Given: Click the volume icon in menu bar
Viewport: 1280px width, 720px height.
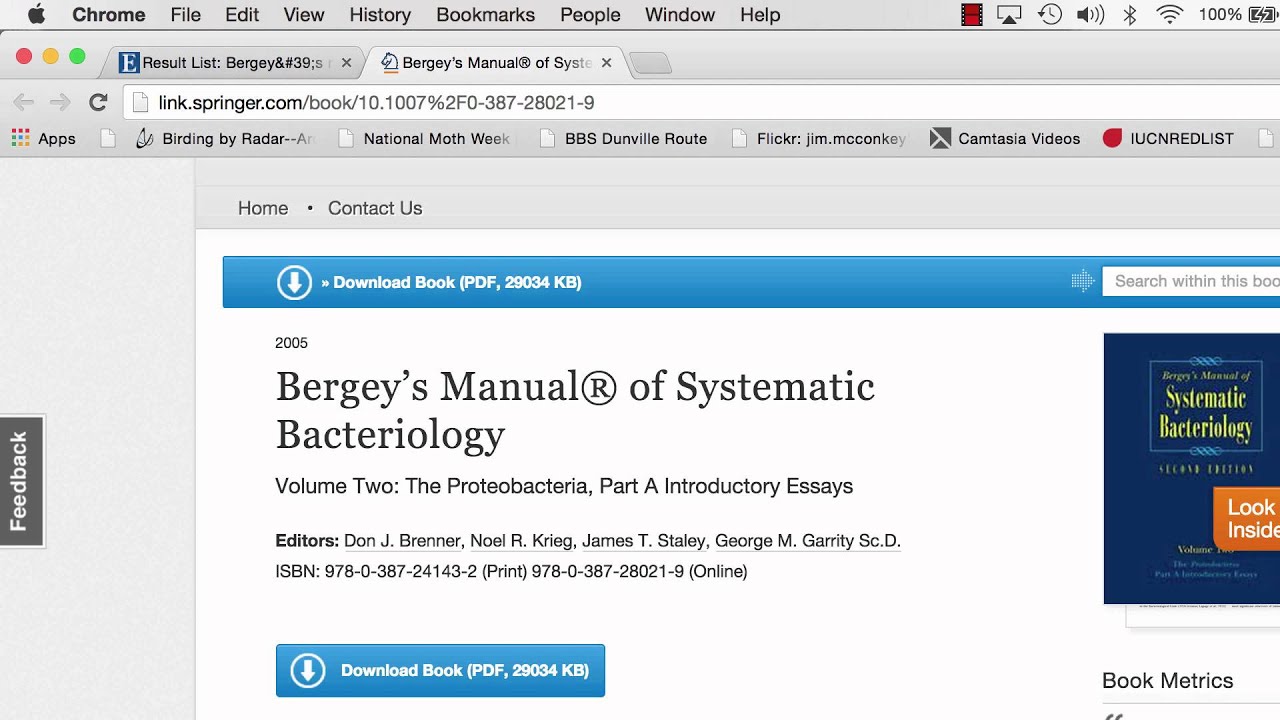Looking at the screenshot, I should [1089, 15].
